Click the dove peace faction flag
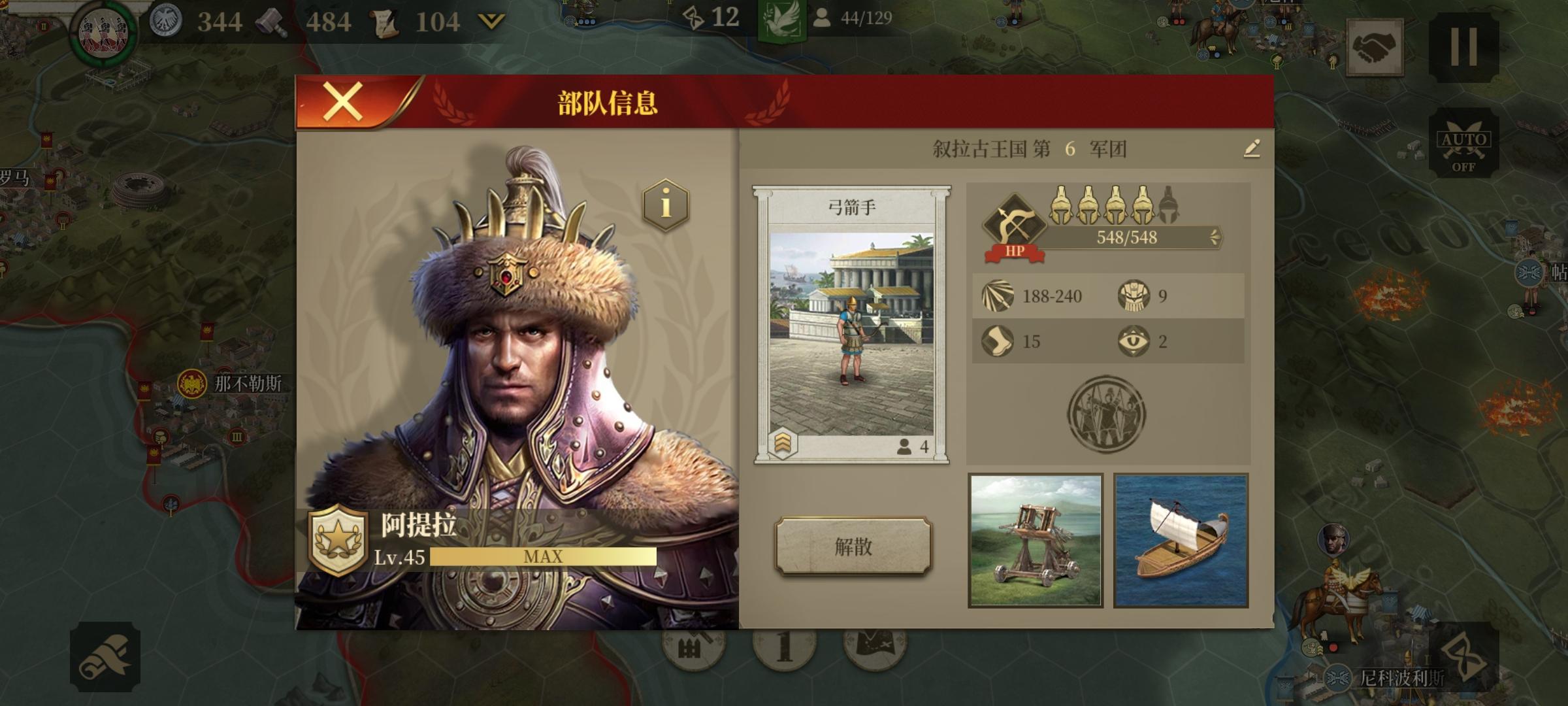The height and width of the screenshot is (706, 1568). click(782, 20)
